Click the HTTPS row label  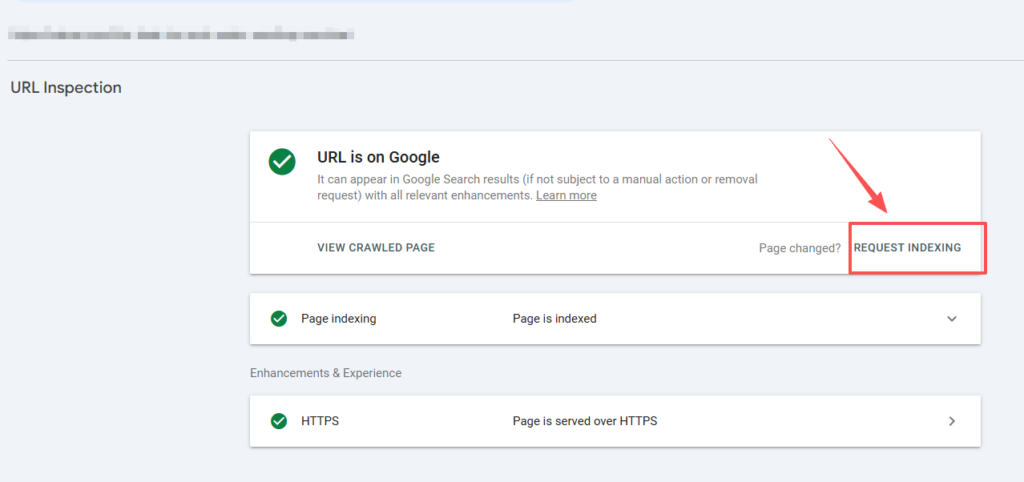pos(320,421)
